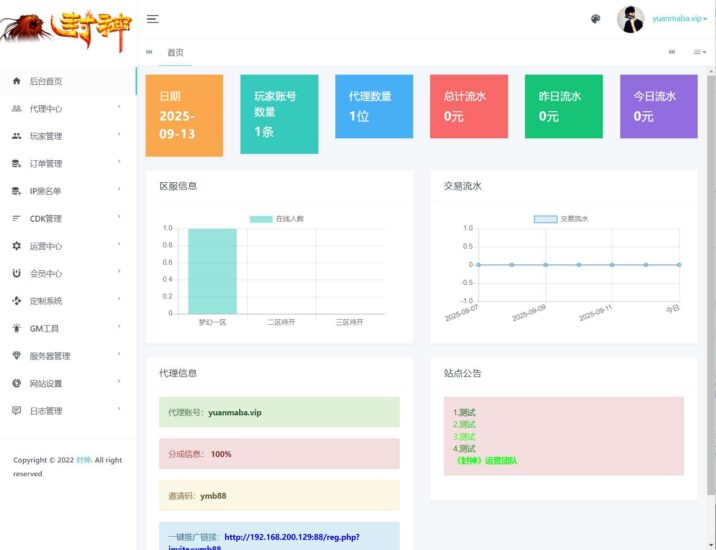Expand 订单管理 with its arrow

click(119, 162)
